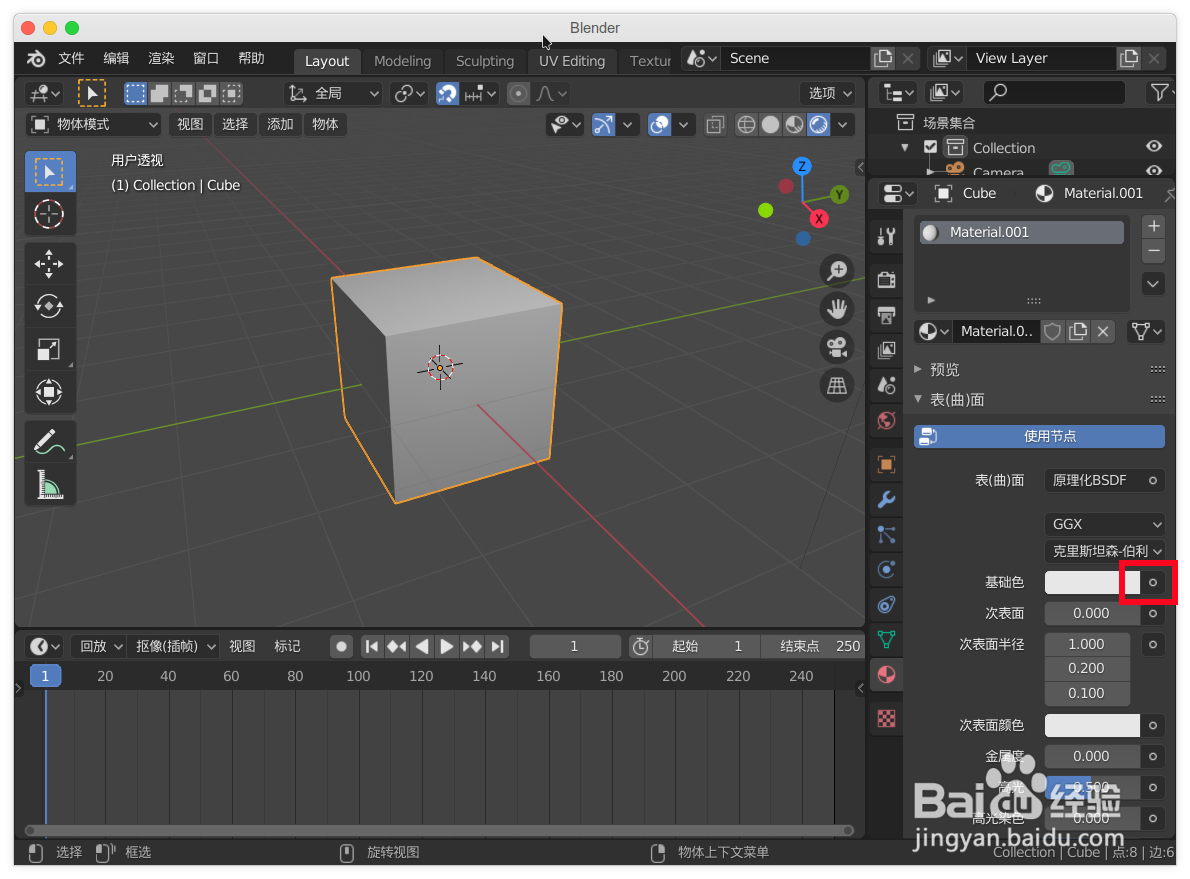Viewport: 1190px width, 879px height.
Task: Remove the material slot
Action: [1154, 250]
